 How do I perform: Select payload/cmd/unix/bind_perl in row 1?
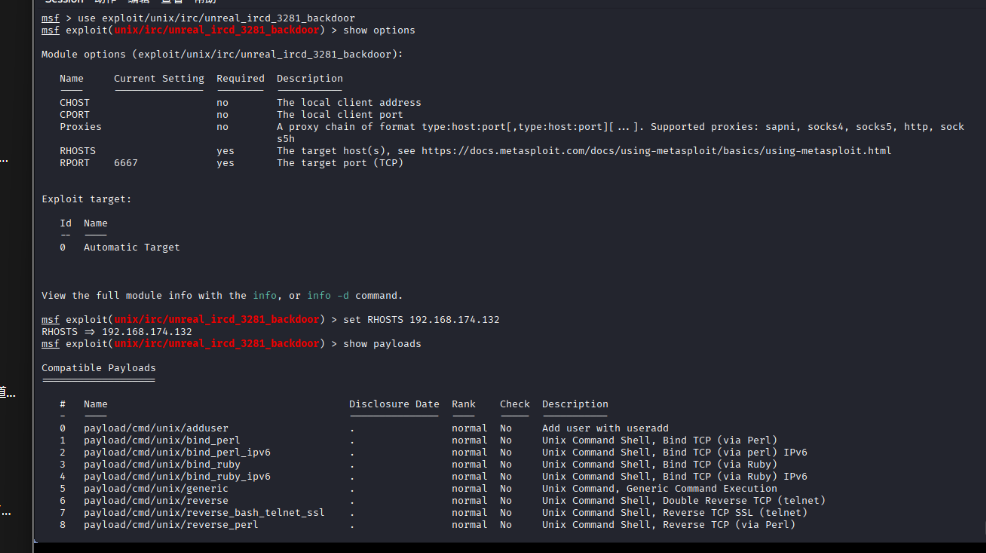(162, 440)
